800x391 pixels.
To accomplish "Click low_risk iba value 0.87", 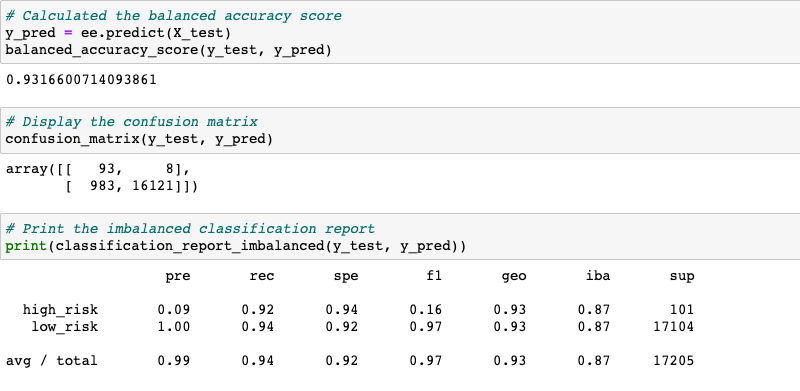I will [594, 327].
